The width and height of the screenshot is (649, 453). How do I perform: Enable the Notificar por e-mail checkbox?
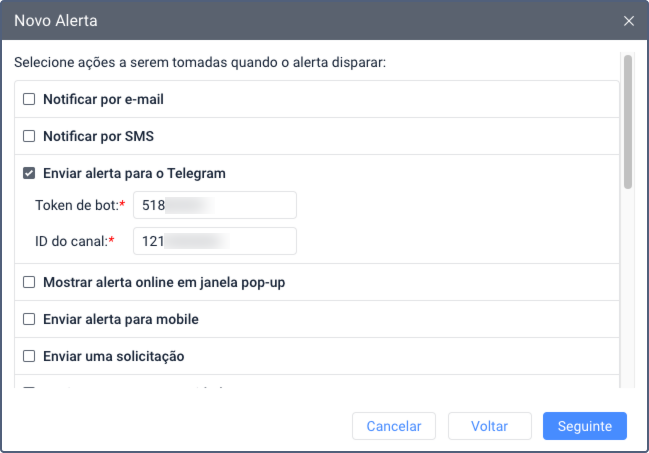[29, 99]
